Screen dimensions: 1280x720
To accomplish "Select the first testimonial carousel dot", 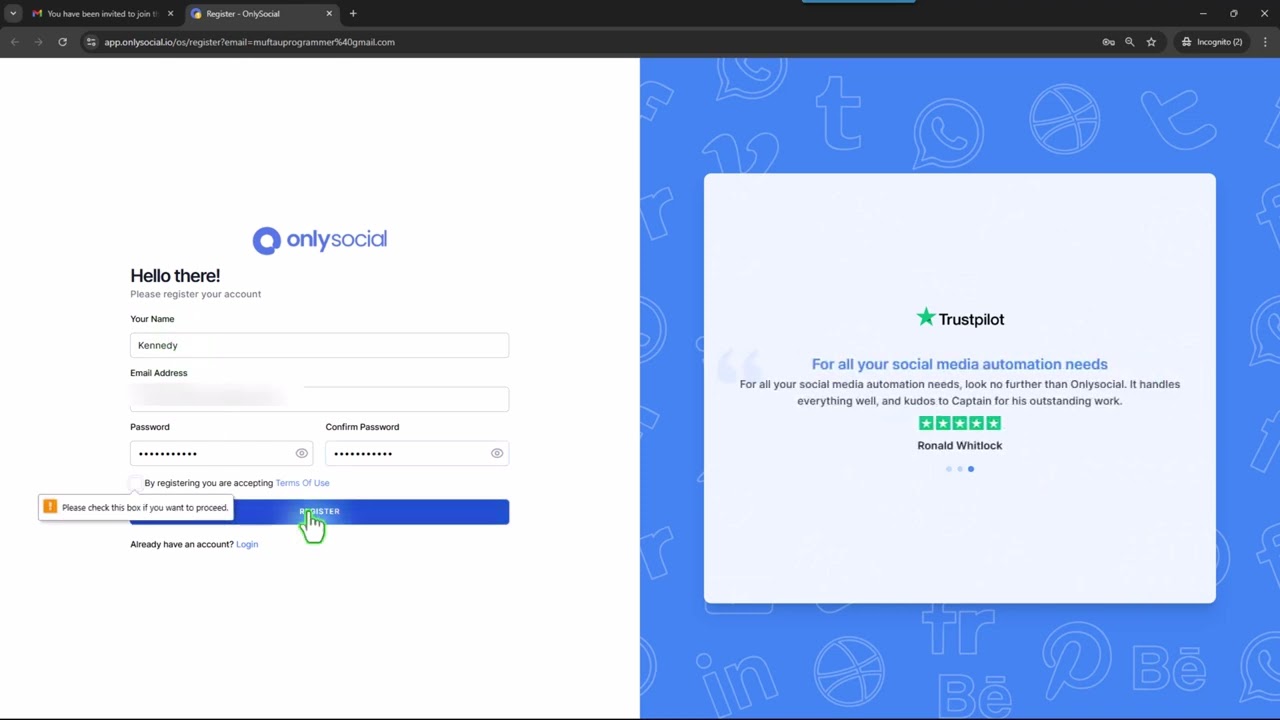I will tap(948, 469).
